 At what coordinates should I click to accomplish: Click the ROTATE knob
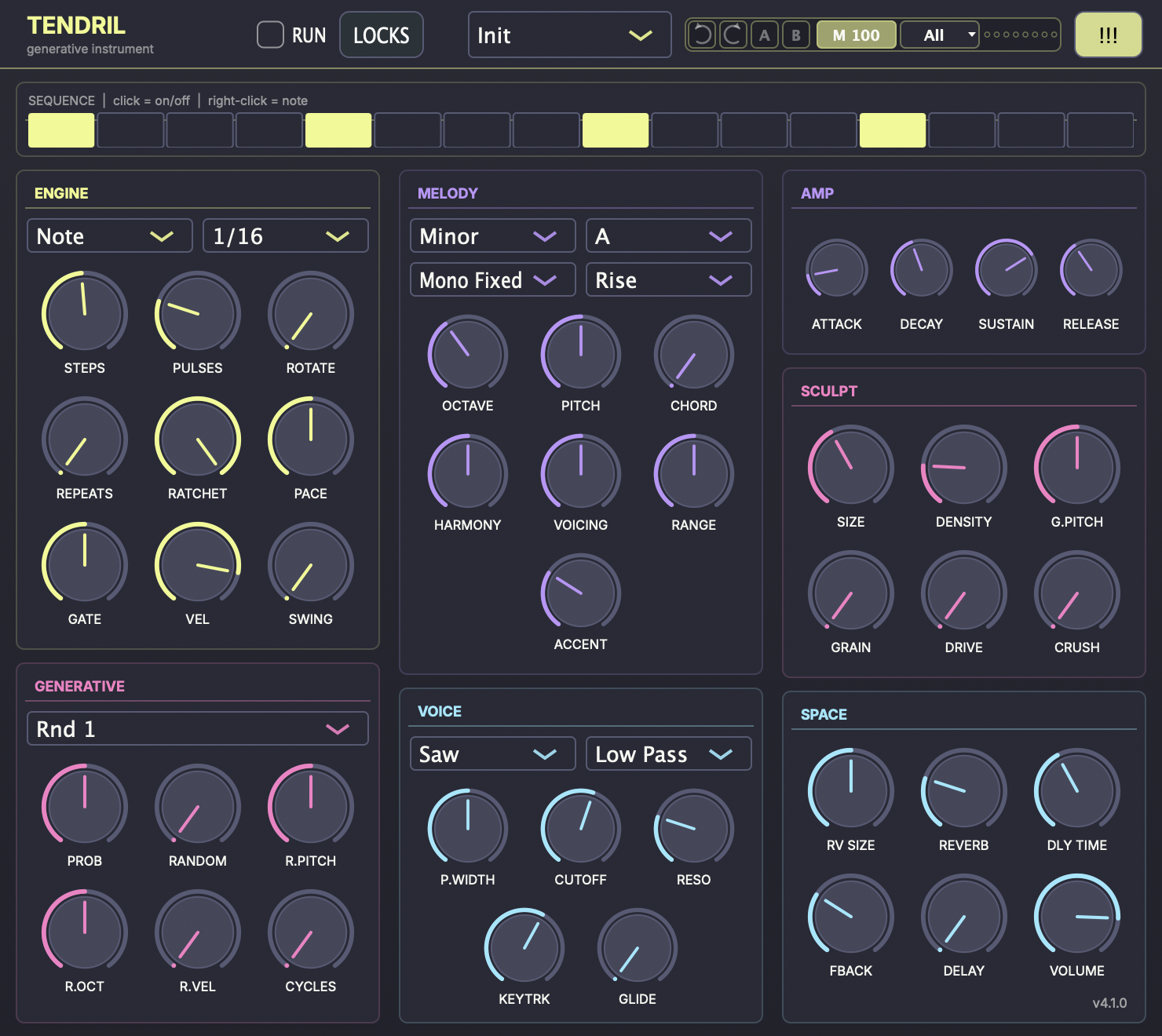[x=311, y=313]
